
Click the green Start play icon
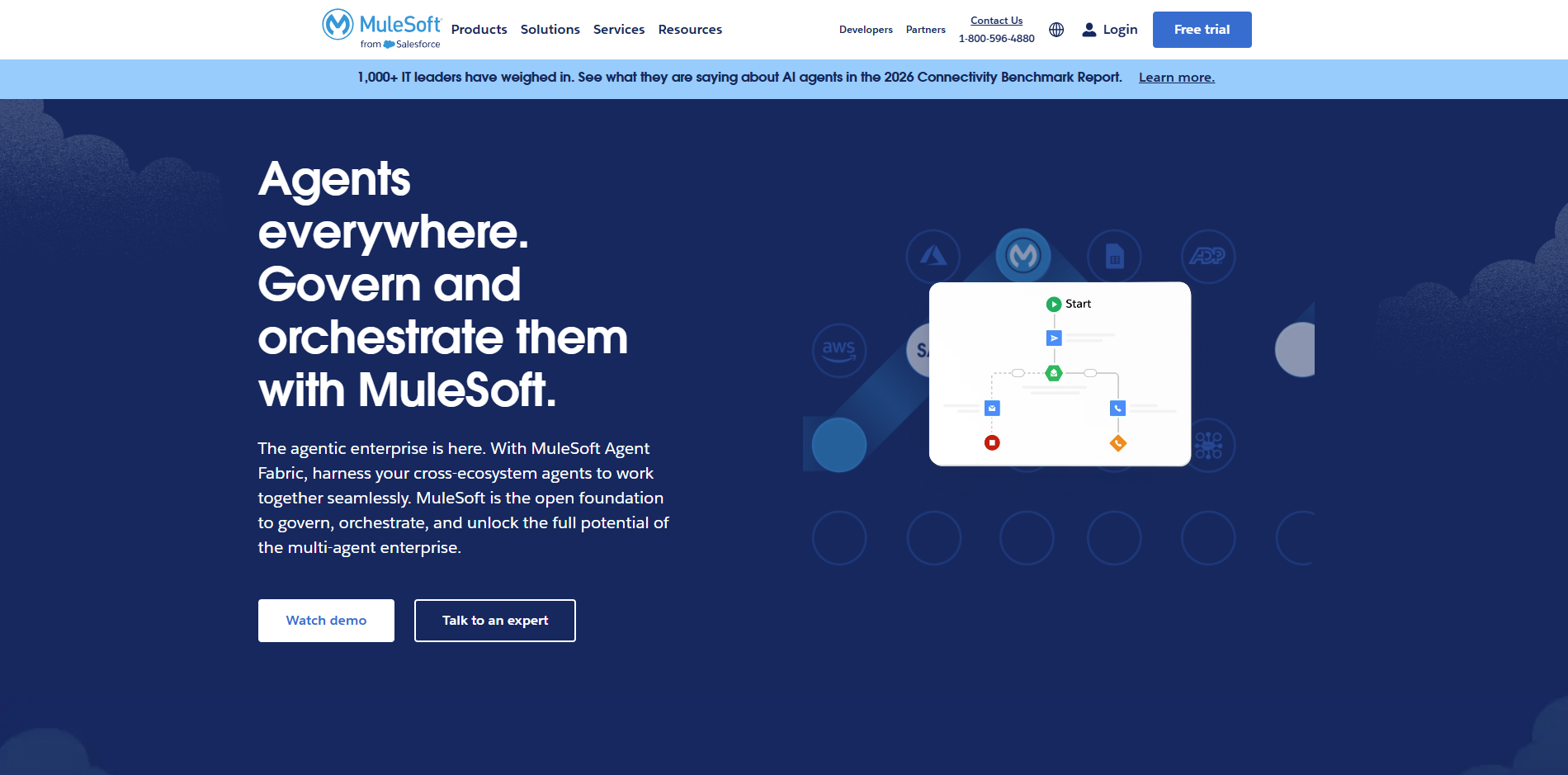pos(1053,303)
